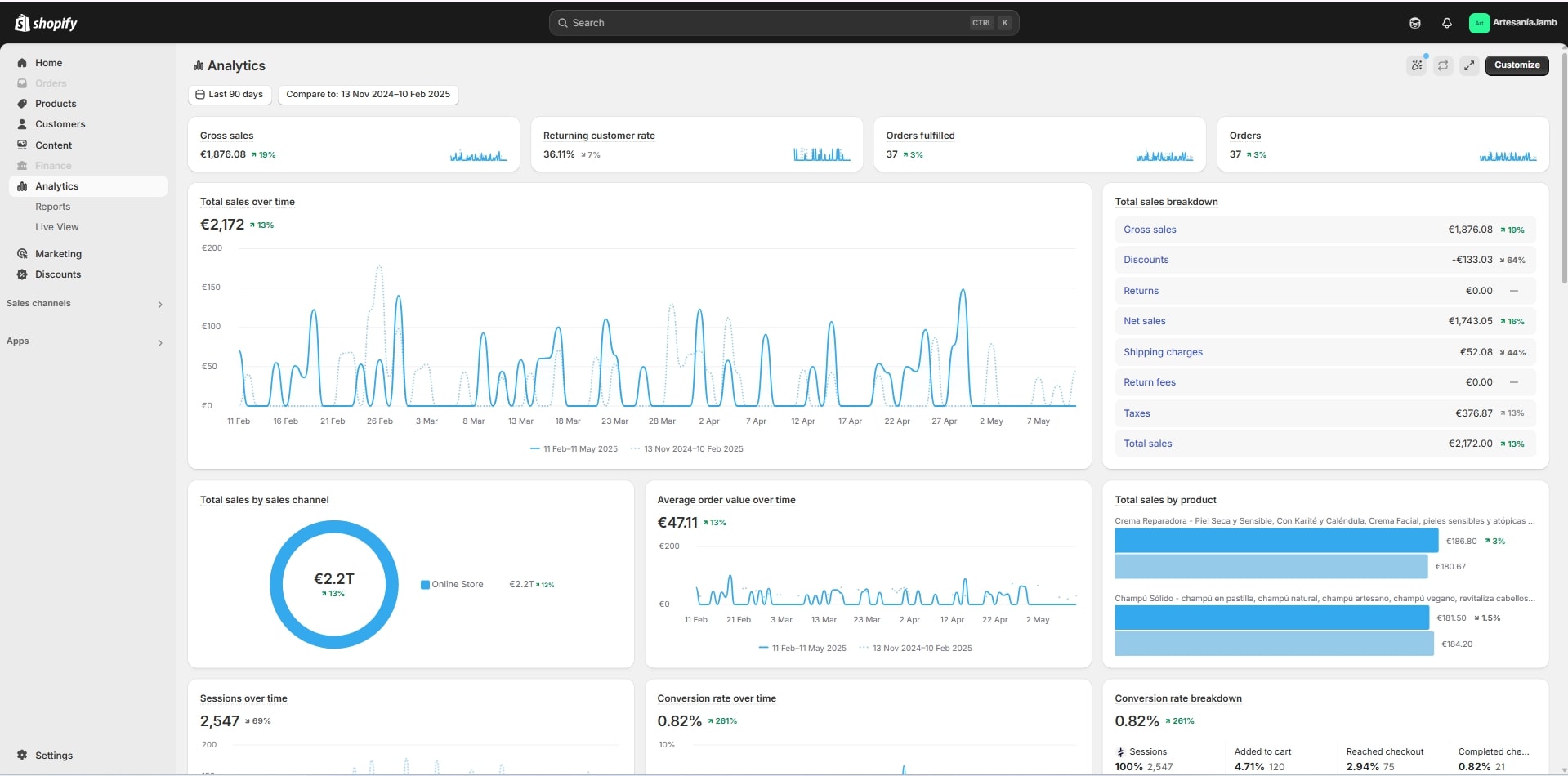
Task: Click the Online Store blue legend swatch
Action: [x=425, y=585]
